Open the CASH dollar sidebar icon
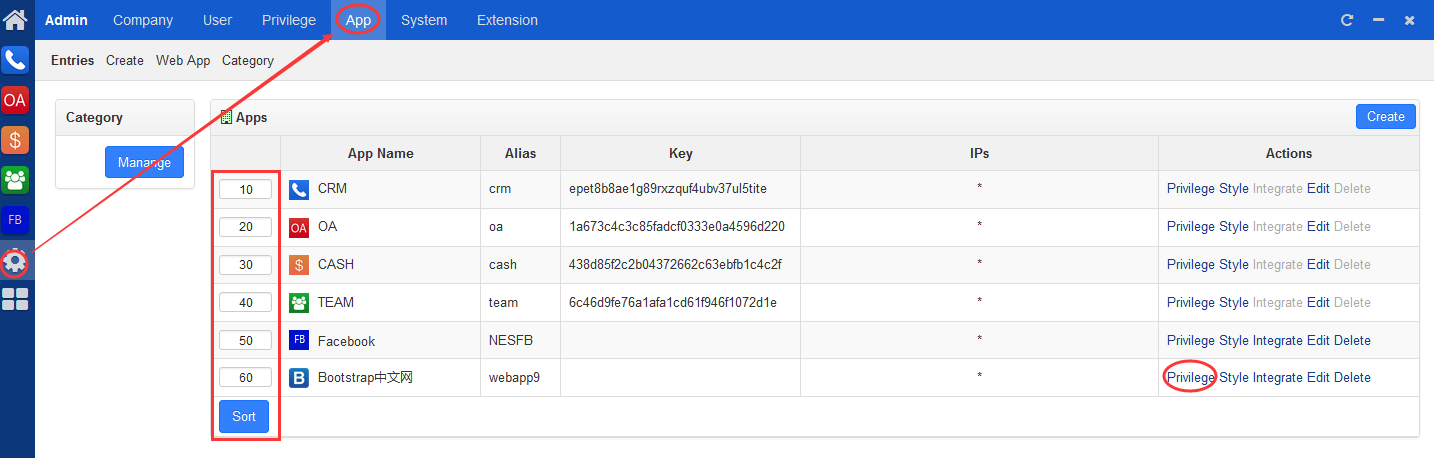The height and width of the screenshot is (458, 1434). pyautogui.click(x=15, y=140)
